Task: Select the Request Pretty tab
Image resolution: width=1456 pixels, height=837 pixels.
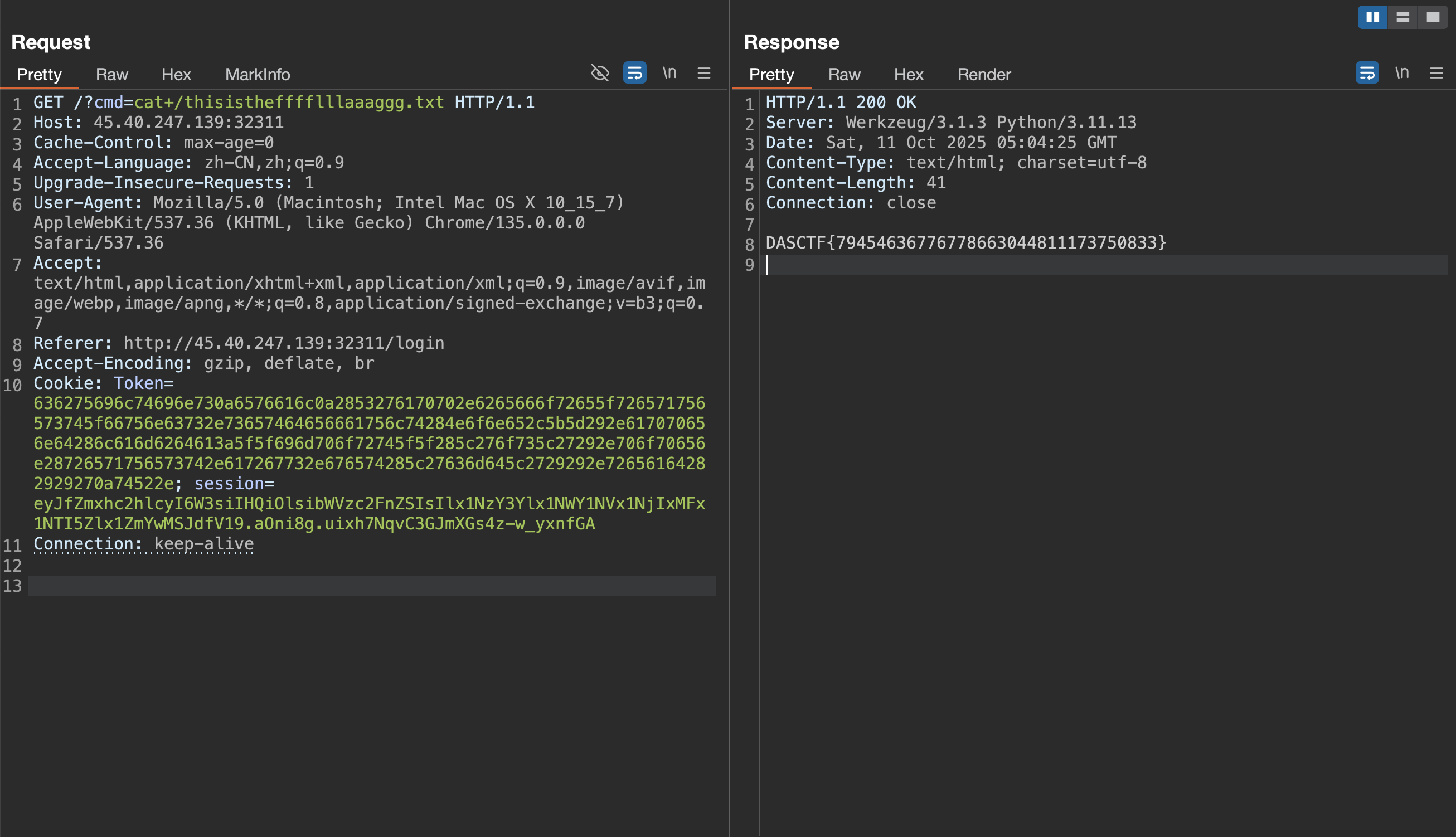Action: (x=39, y=75)
